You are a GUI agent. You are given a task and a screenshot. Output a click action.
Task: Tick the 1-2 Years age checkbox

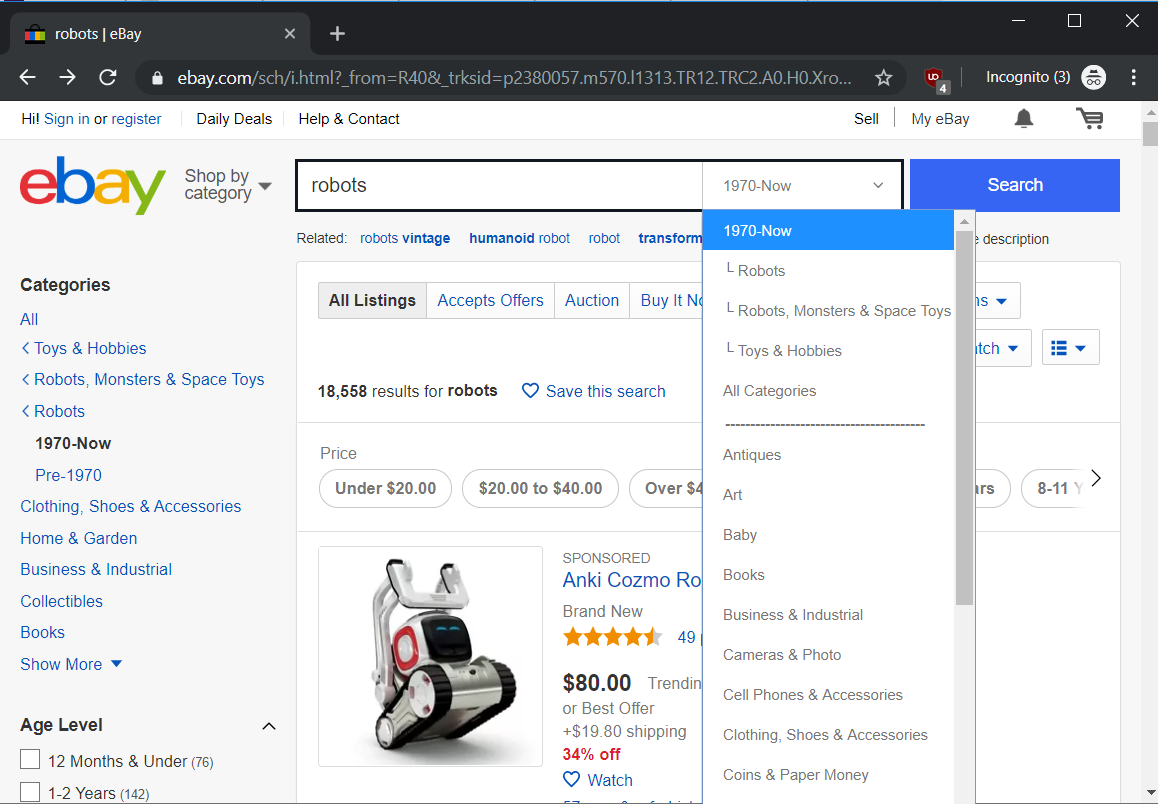(30, 792)
